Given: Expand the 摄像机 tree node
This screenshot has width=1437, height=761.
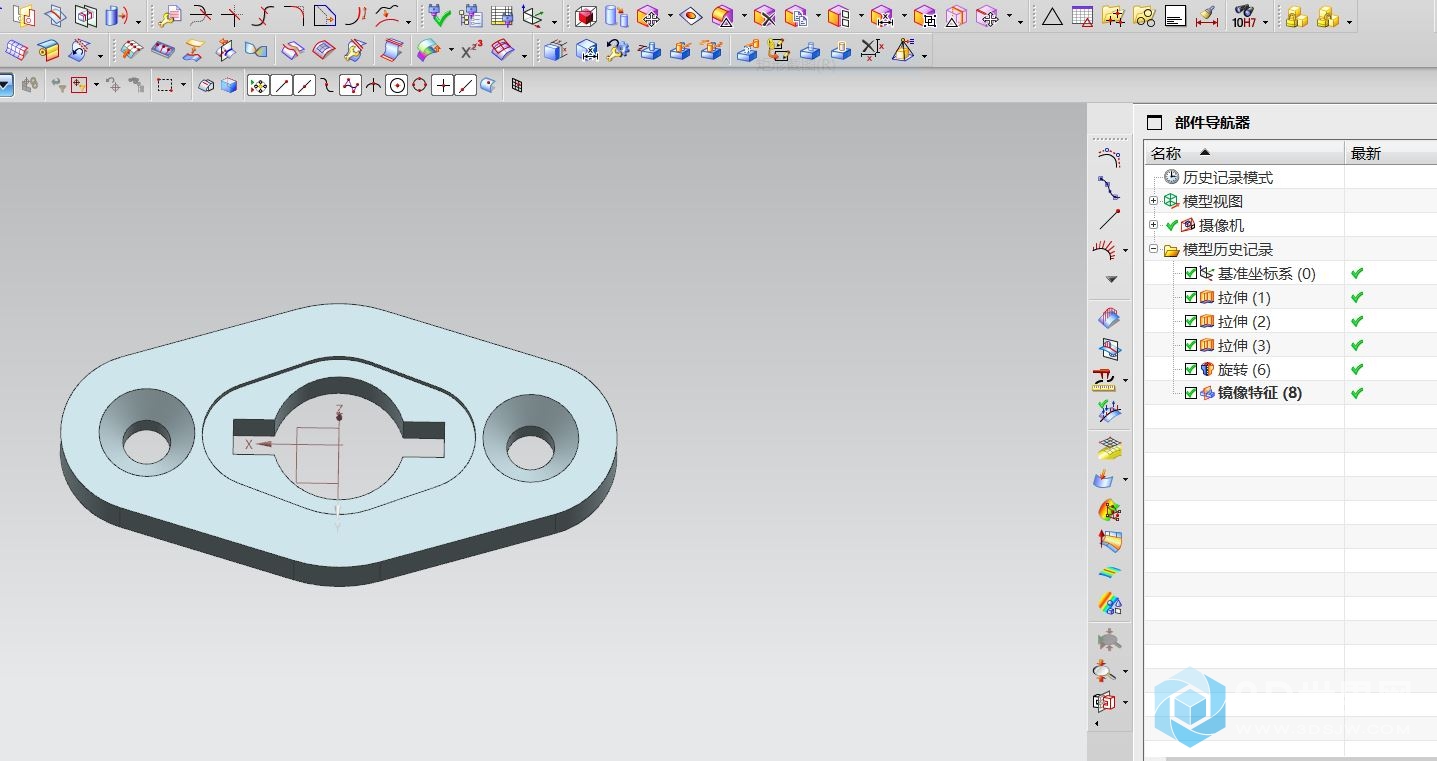Looking at the screenshot, I should pyautogui.click(x=1154, y=225).
